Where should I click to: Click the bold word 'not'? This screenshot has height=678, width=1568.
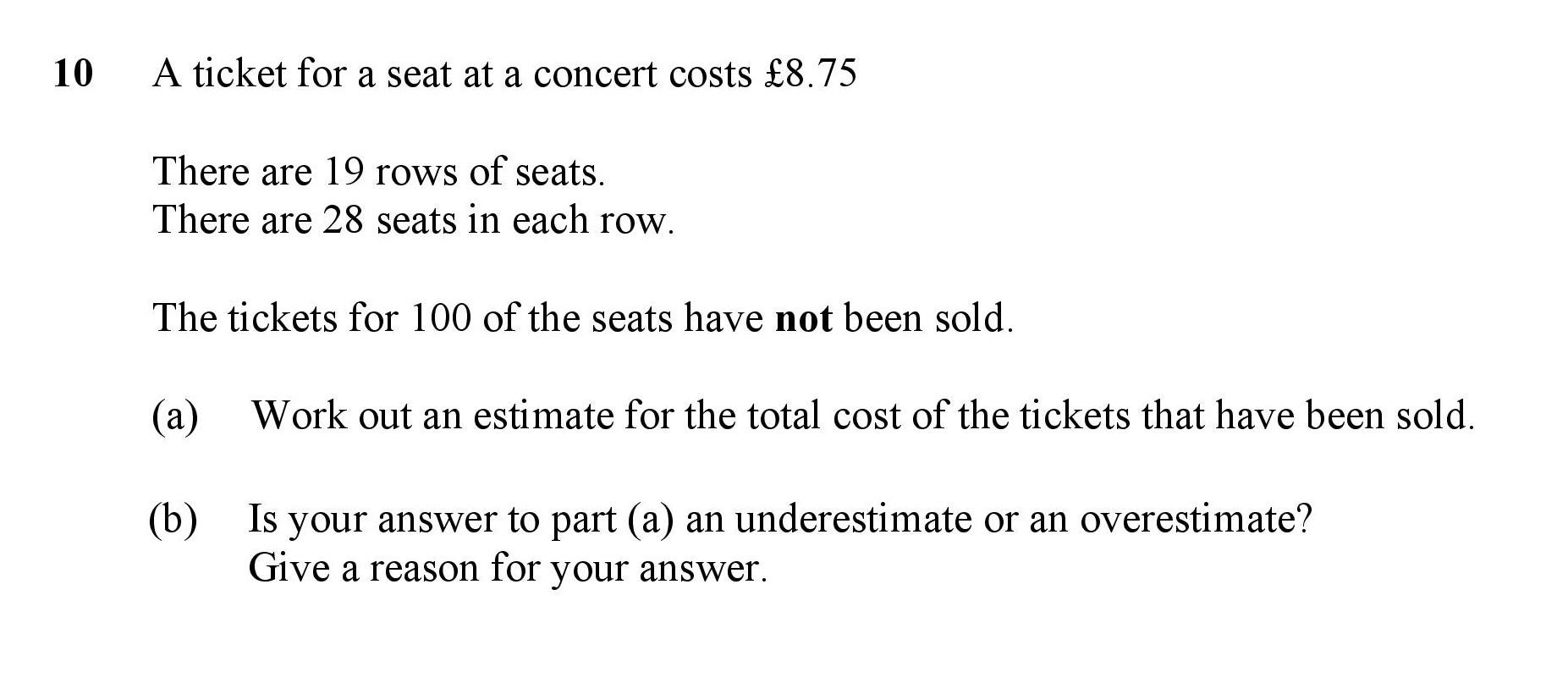tap(804, 318)
